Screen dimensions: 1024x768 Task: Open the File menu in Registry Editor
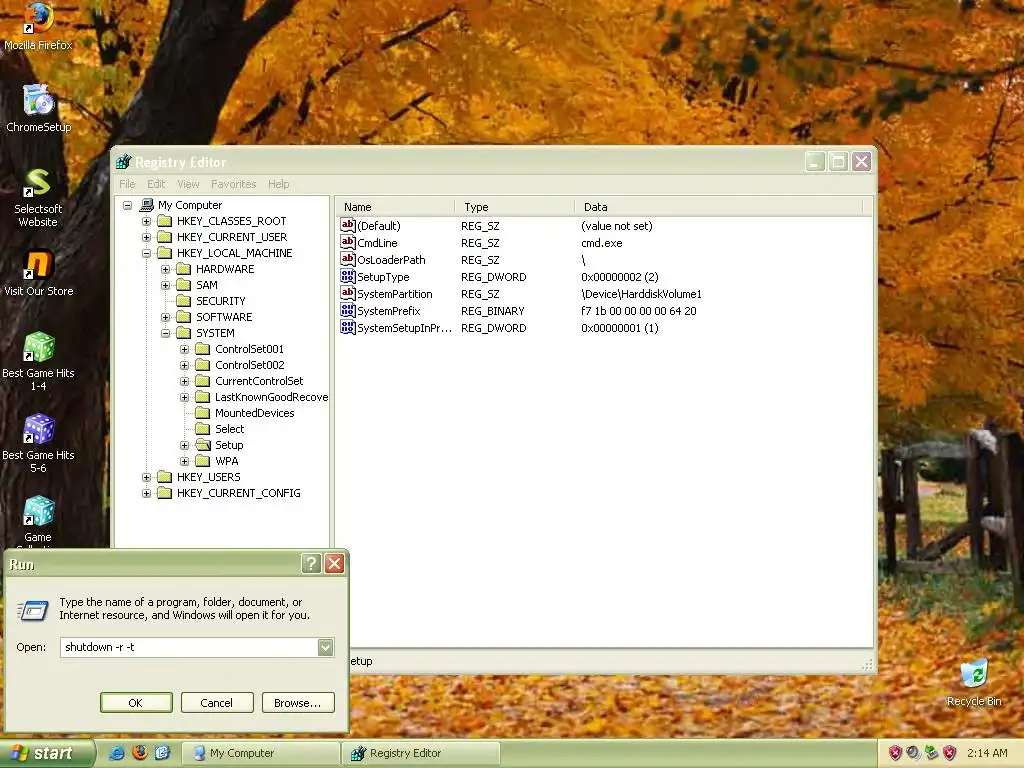coord(127,184)
